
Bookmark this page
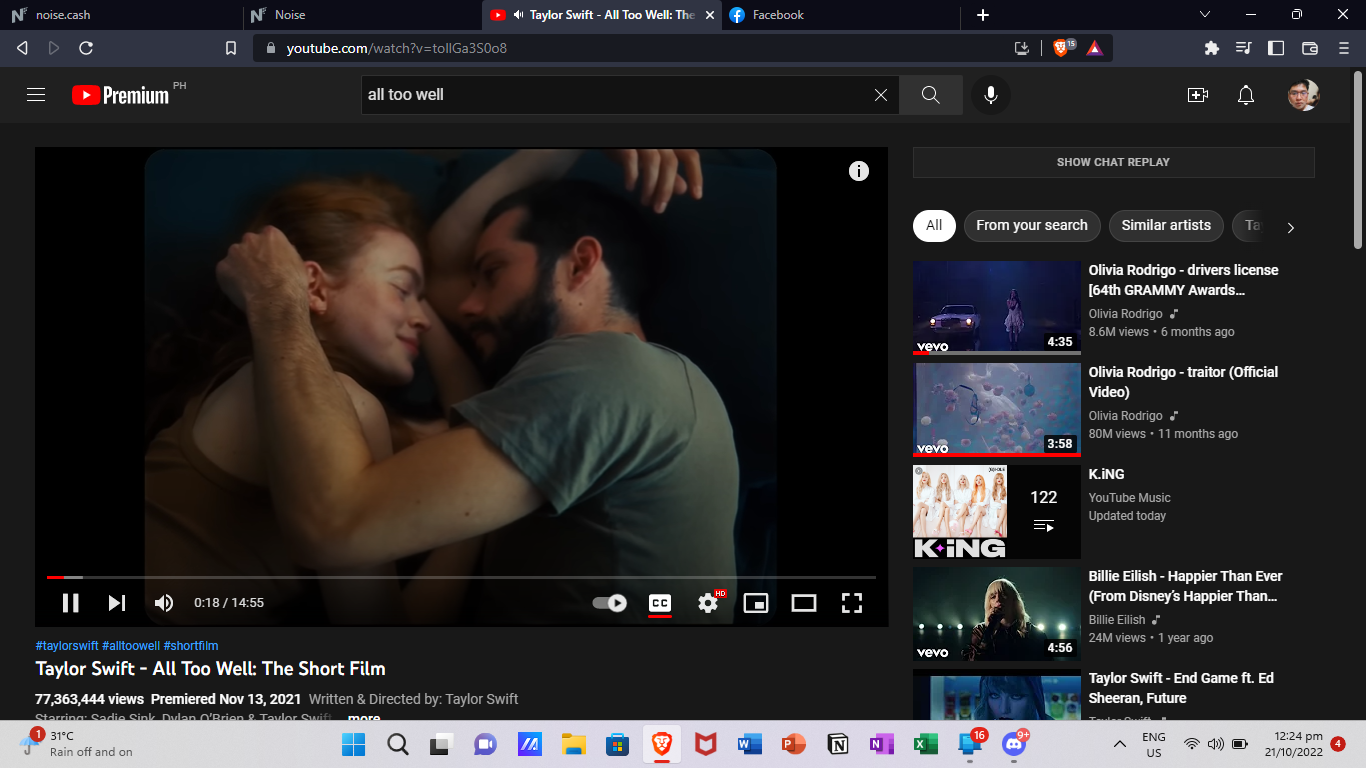(x=231, y=48)
